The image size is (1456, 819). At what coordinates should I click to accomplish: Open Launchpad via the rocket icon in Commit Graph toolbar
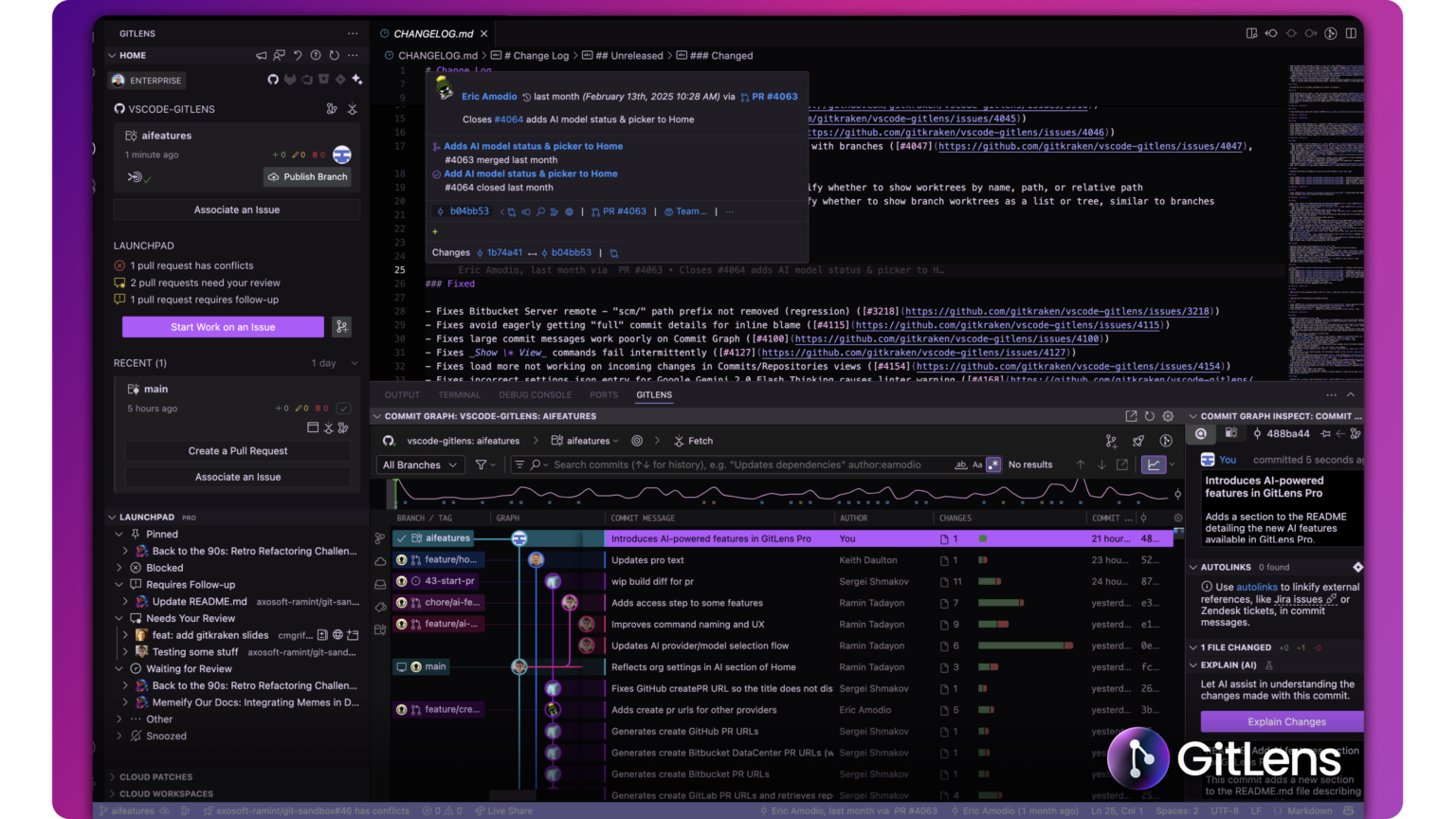pos(1138,440)
